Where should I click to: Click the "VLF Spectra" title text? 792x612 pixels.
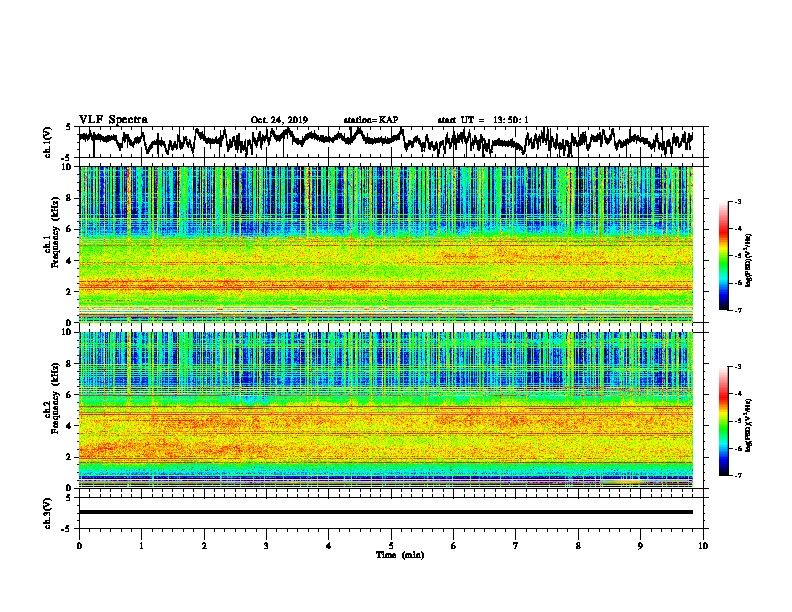pos(113,119)
